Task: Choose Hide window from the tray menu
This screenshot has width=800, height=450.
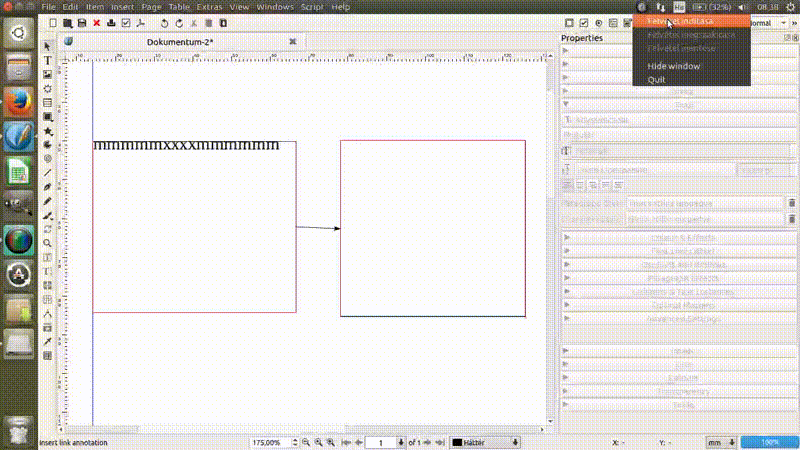Action: tap(673, 66)
